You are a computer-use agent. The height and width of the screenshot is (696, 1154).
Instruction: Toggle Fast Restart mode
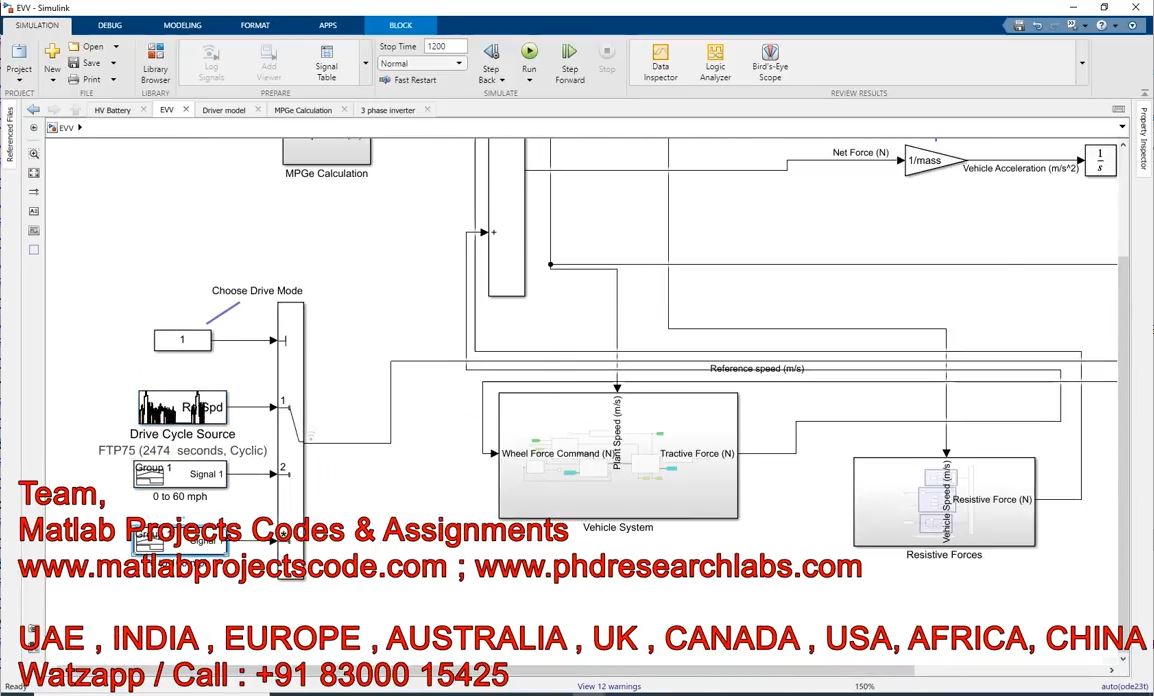(x=408, y=80)
